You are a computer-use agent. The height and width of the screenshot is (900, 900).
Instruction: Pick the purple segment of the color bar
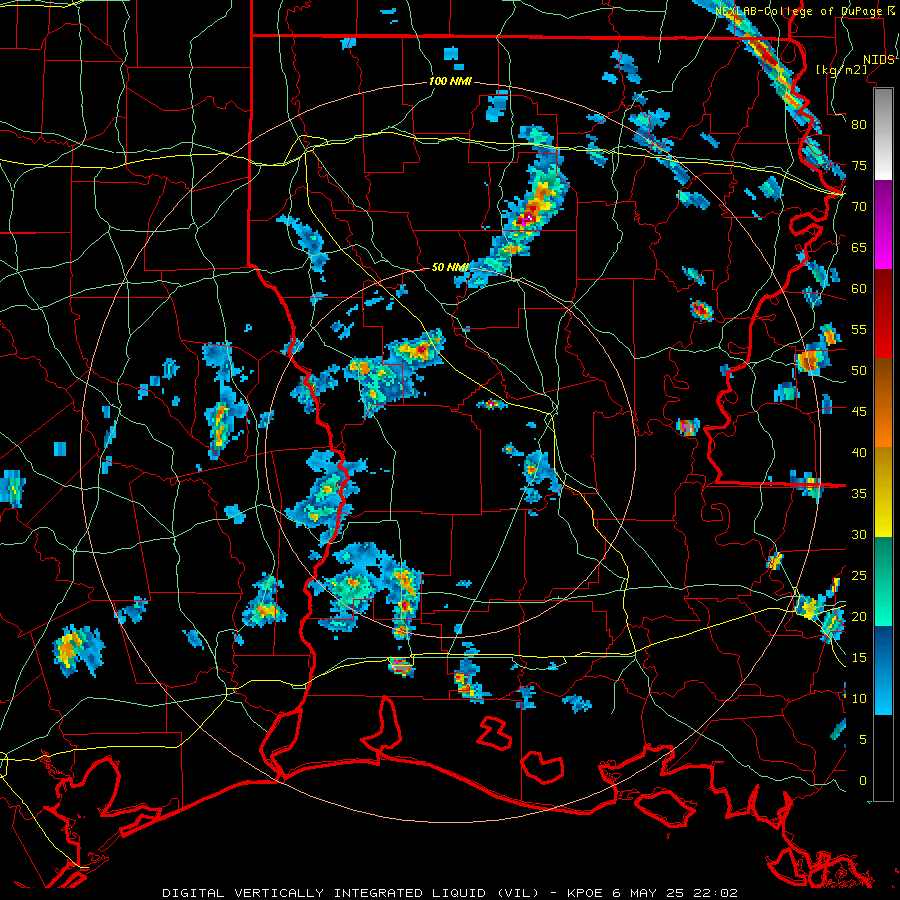tap(883, 224)
